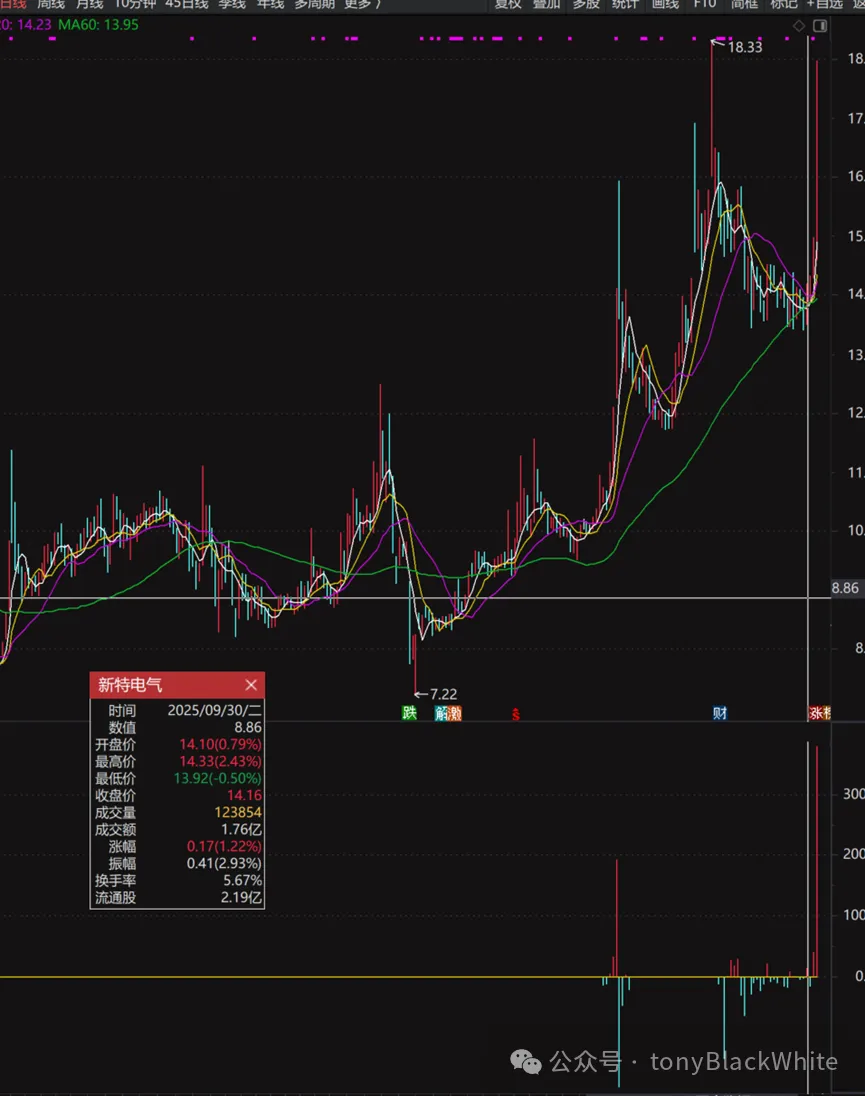Click the diamond icon at chart top-right
Image resolution: width=865 pixels, height=1096 pixels.
(x=799, y=25)
